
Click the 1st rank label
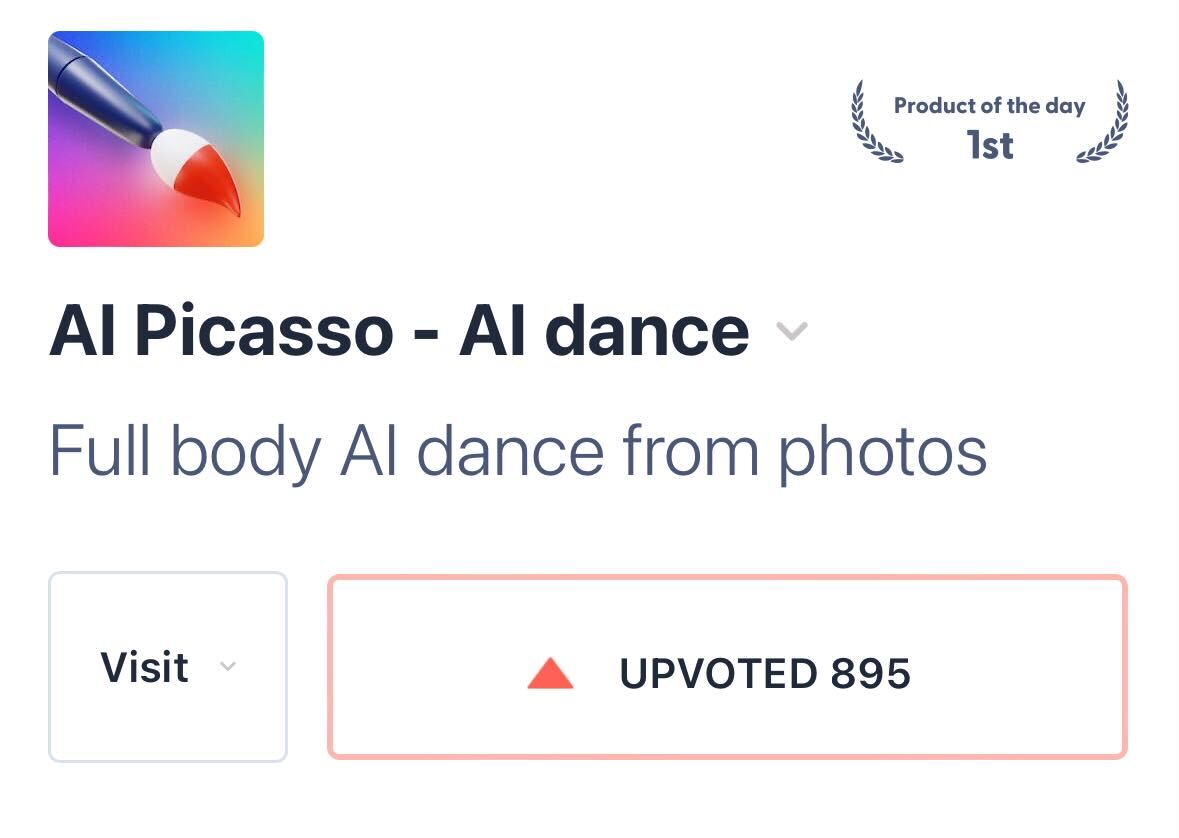pyautogui.click(x=990, y=145)
